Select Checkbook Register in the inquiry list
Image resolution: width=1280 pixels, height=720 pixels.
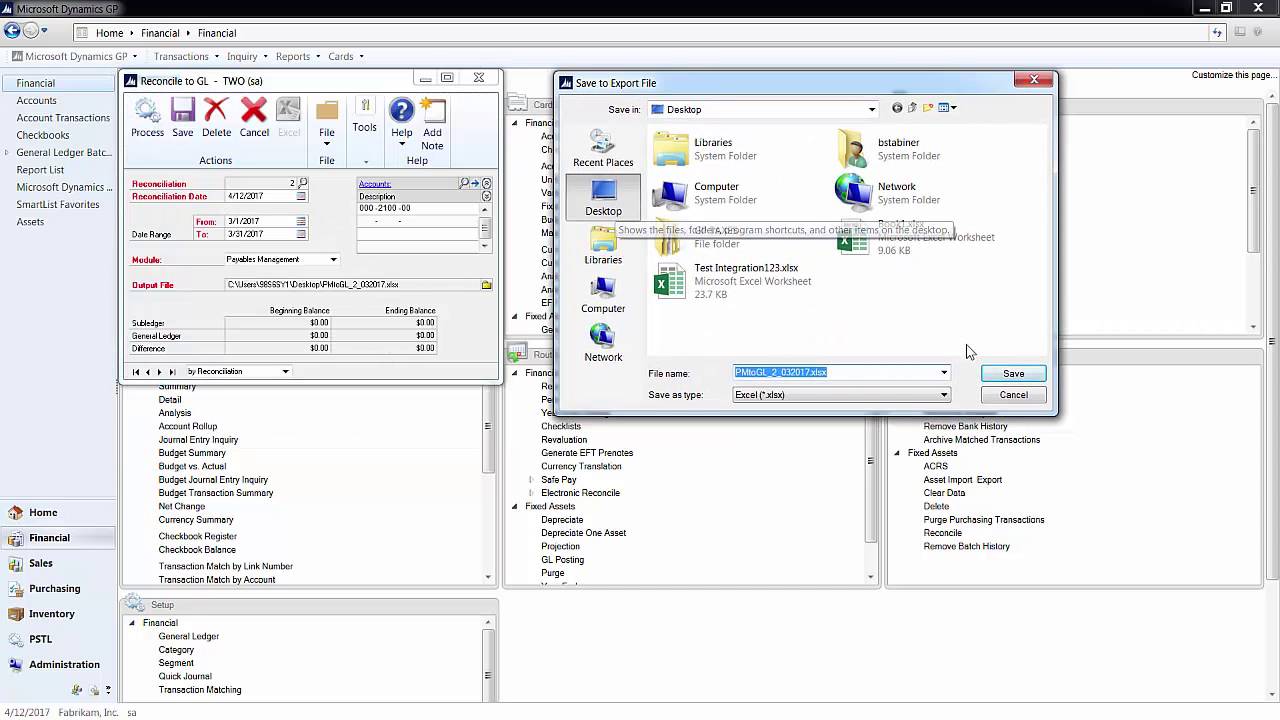click(197, 537)
